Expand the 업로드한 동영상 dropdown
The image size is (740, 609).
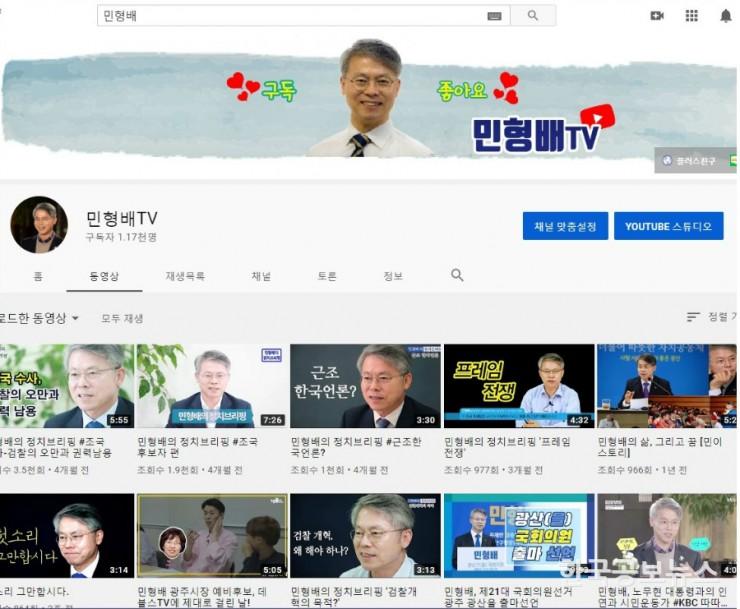point(39,318)
